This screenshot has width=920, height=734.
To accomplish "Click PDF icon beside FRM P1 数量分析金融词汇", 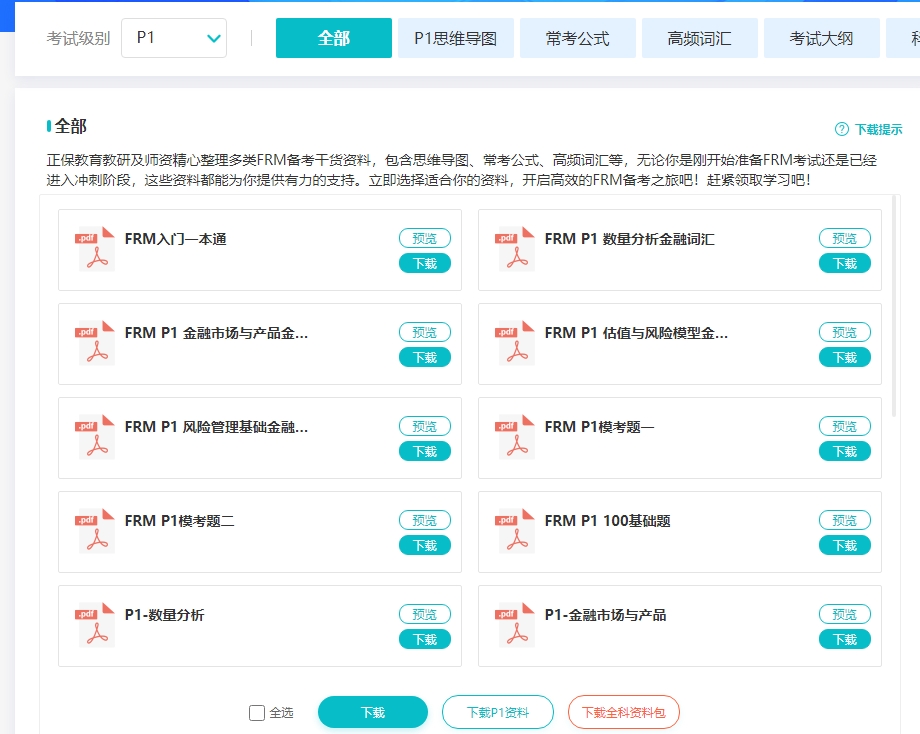I will pyautogui.click(x=515, y=249).
